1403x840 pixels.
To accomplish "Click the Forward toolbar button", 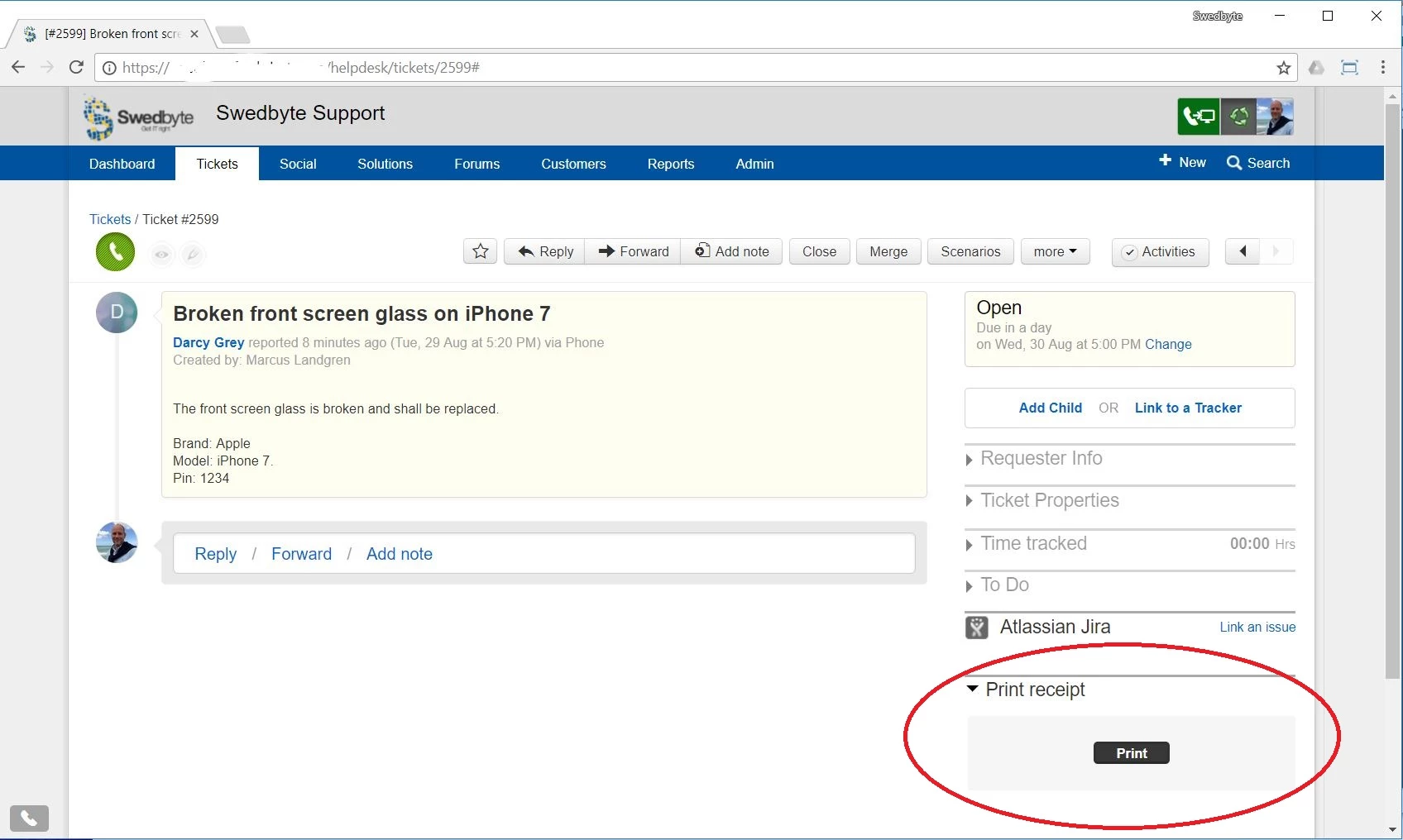I will [x=633, y=251].
